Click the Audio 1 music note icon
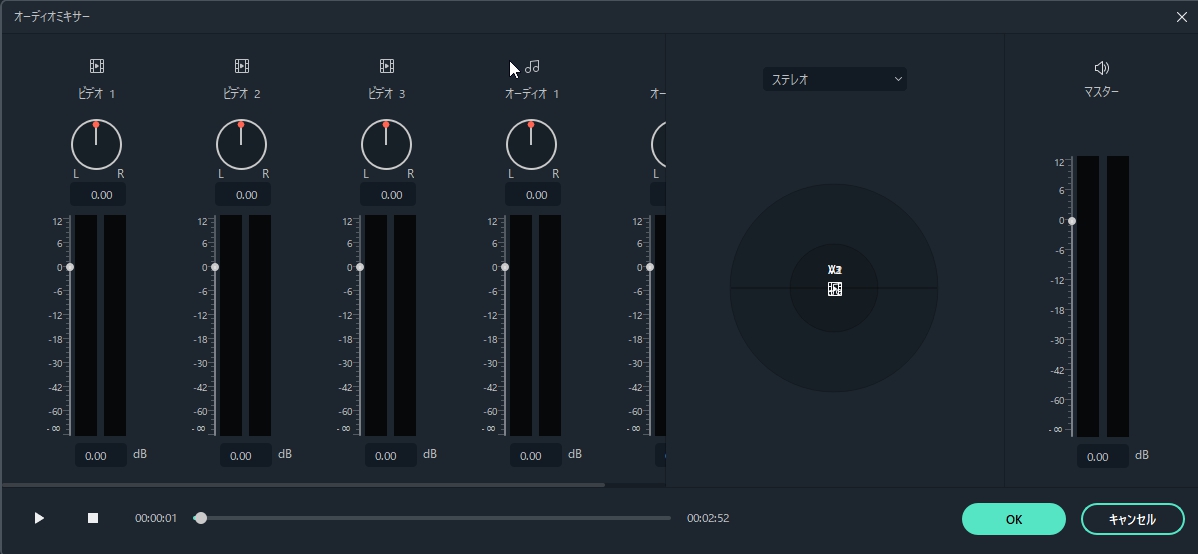 [532, 66]
